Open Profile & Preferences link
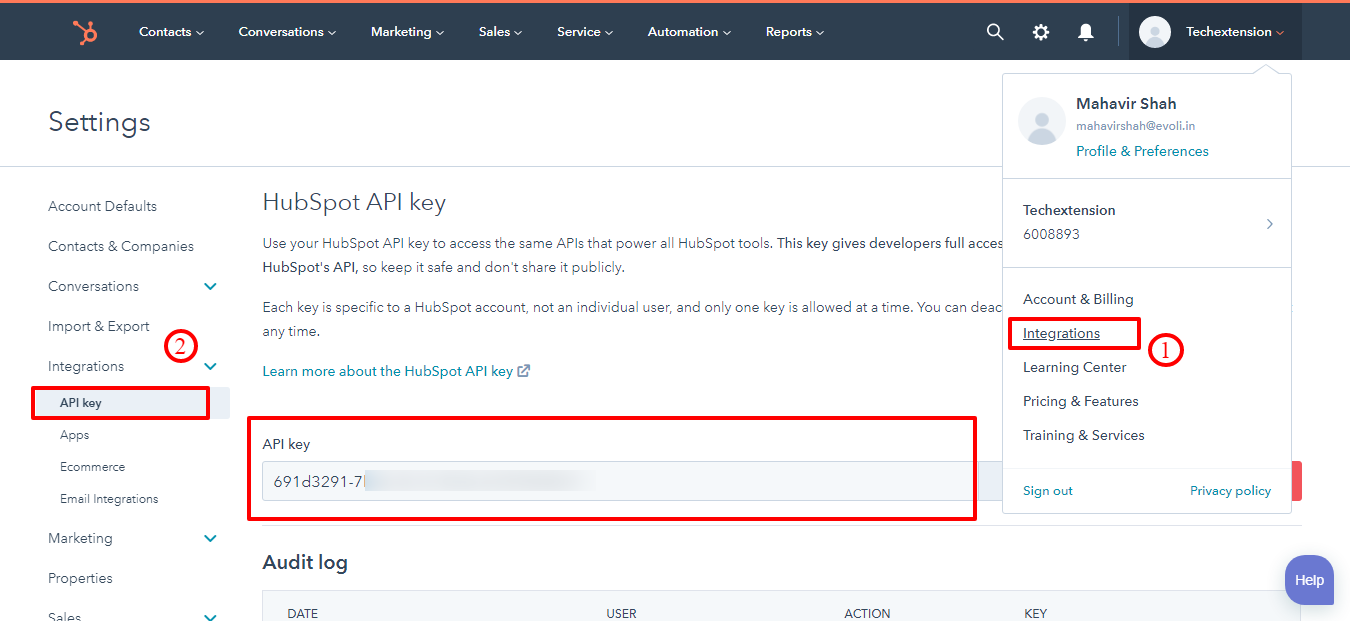Viewport: 1350px width, 621px height. tap(1142, 151)
